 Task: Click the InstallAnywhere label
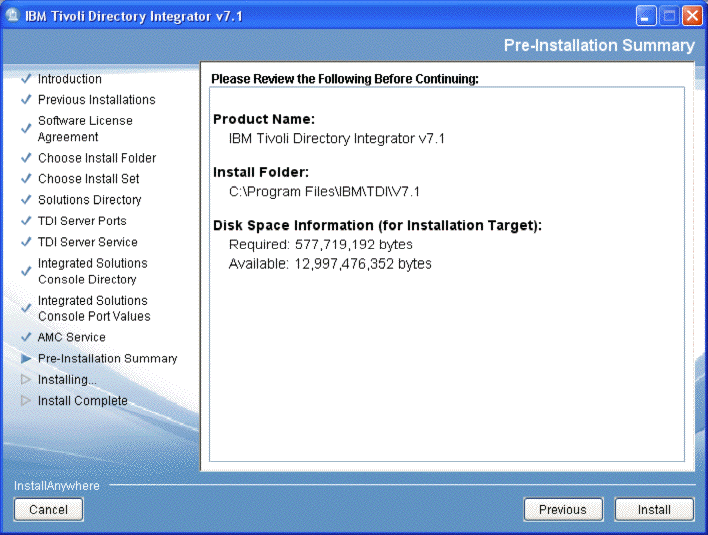point(56,486)
